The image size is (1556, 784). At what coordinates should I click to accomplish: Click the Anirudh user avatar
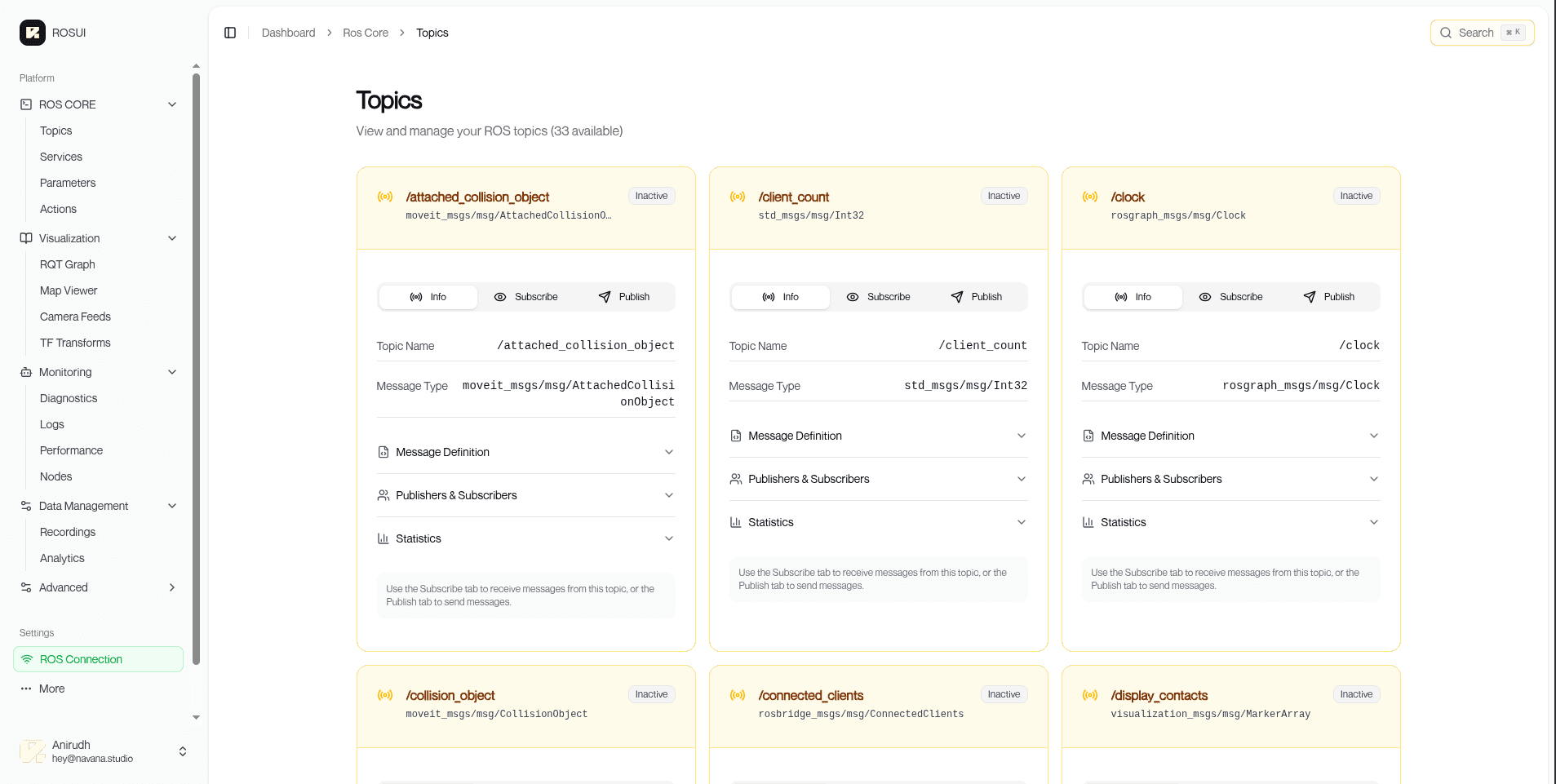click(33, 751)
